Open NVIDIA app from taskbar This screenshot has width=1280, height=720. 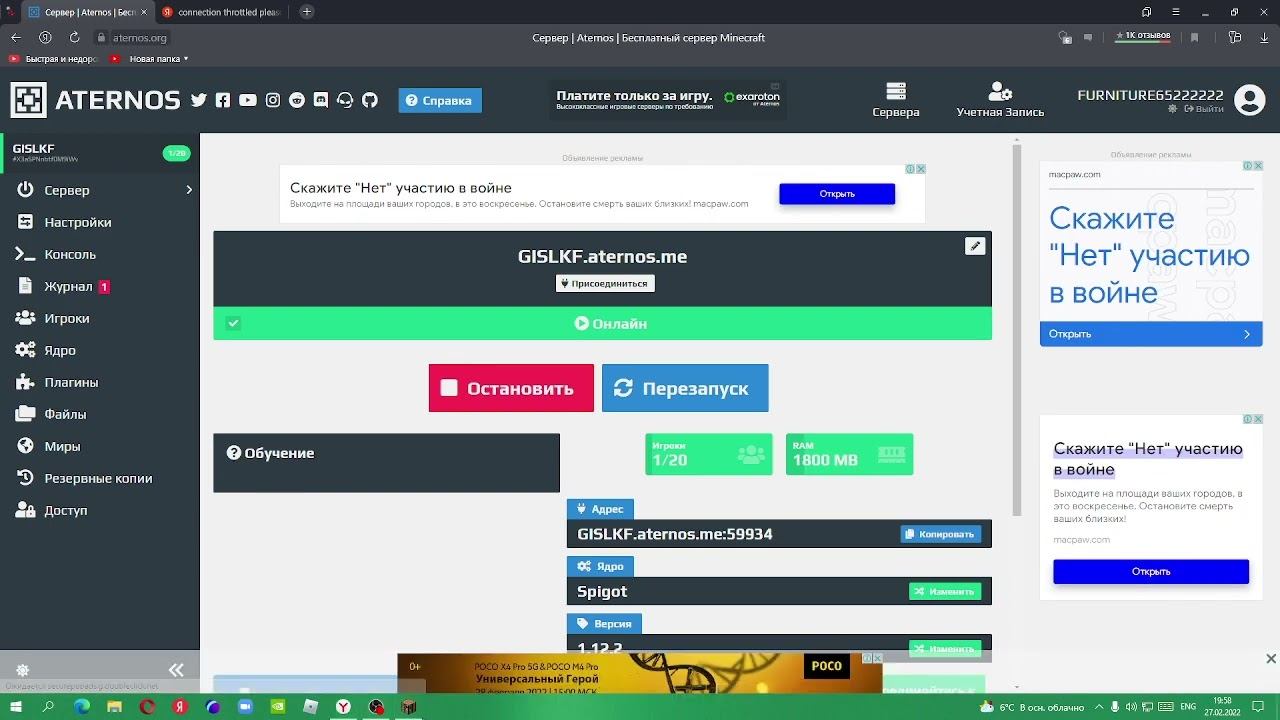[x=278, y=707]
